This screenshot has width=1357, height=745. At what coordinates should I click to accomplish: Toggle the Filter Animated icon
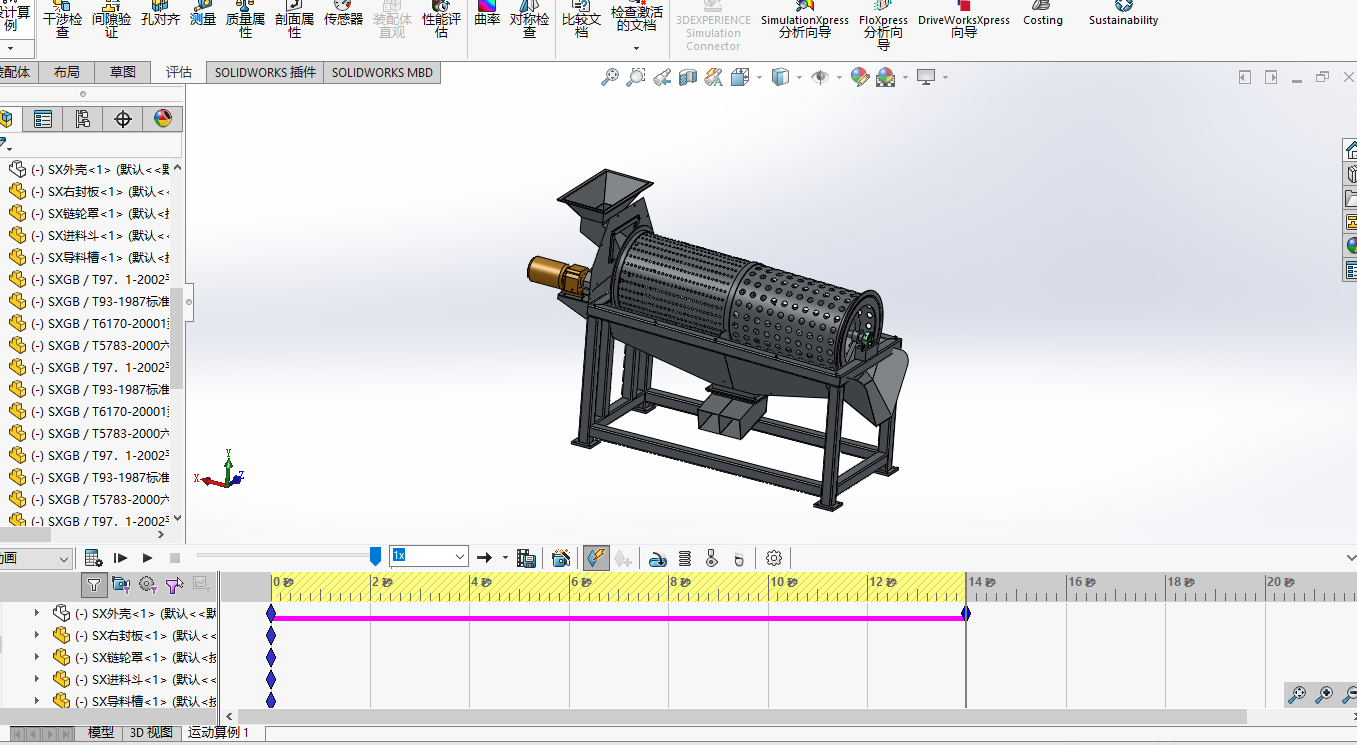[x=121, y=584]
